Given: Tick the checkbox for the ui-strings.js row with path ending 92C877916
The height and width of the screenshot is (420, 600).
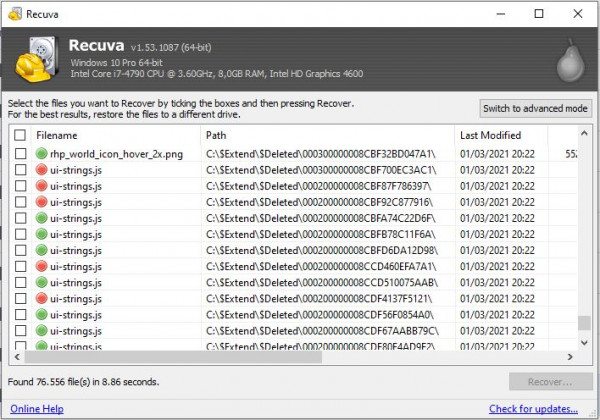Looking at the screenshot, I should pyautogui.click(x=21, y=202).
